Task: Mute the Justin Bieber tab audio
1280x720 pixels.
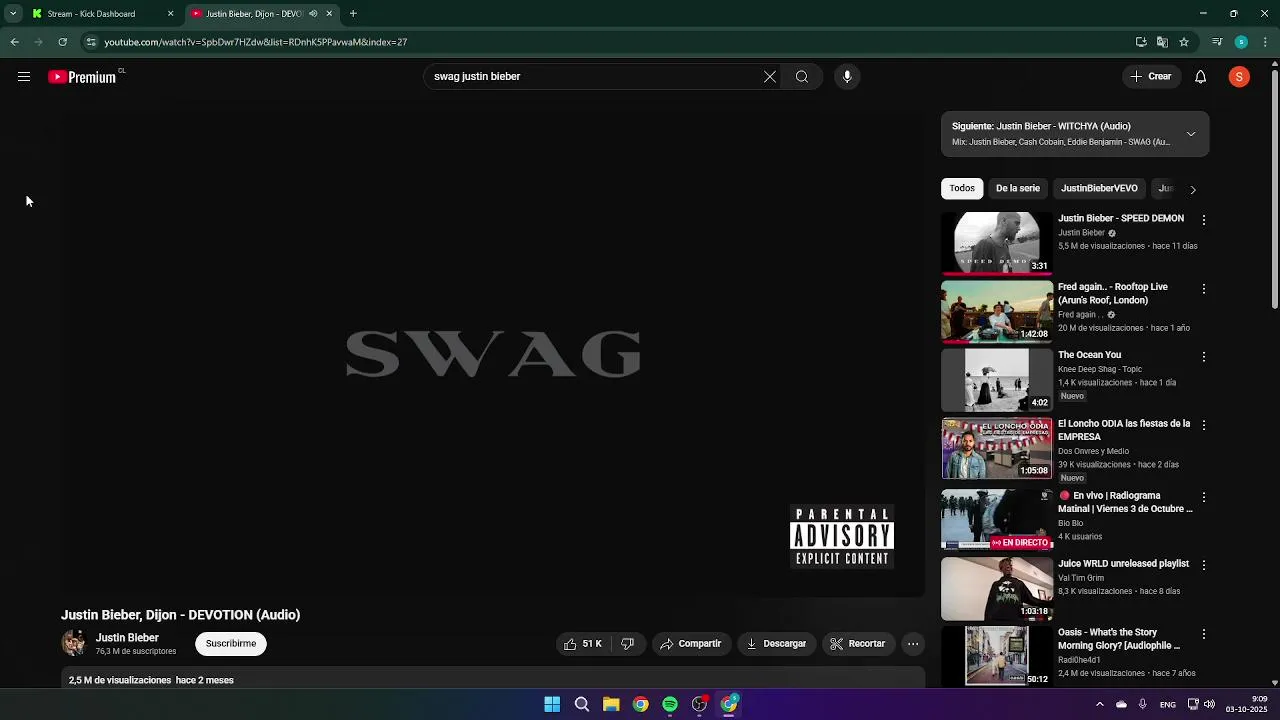Action: pos(313,14)
